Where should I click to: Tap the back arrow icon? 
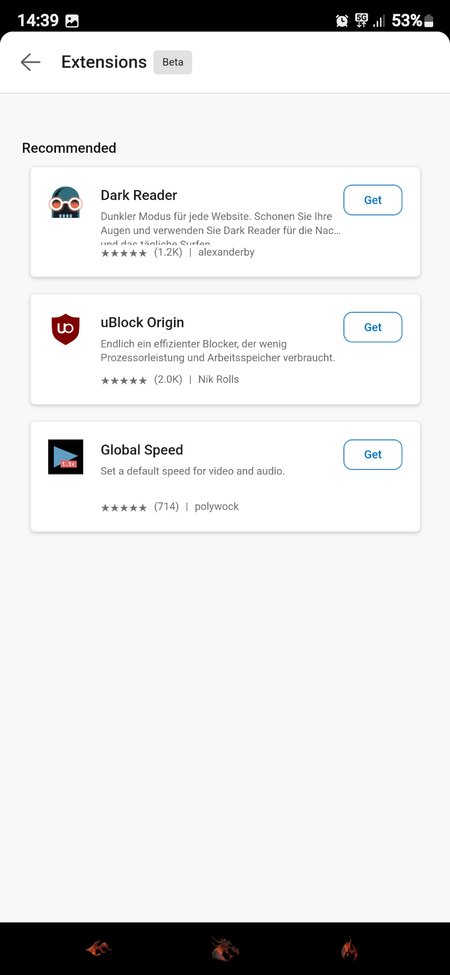point(30,62)
